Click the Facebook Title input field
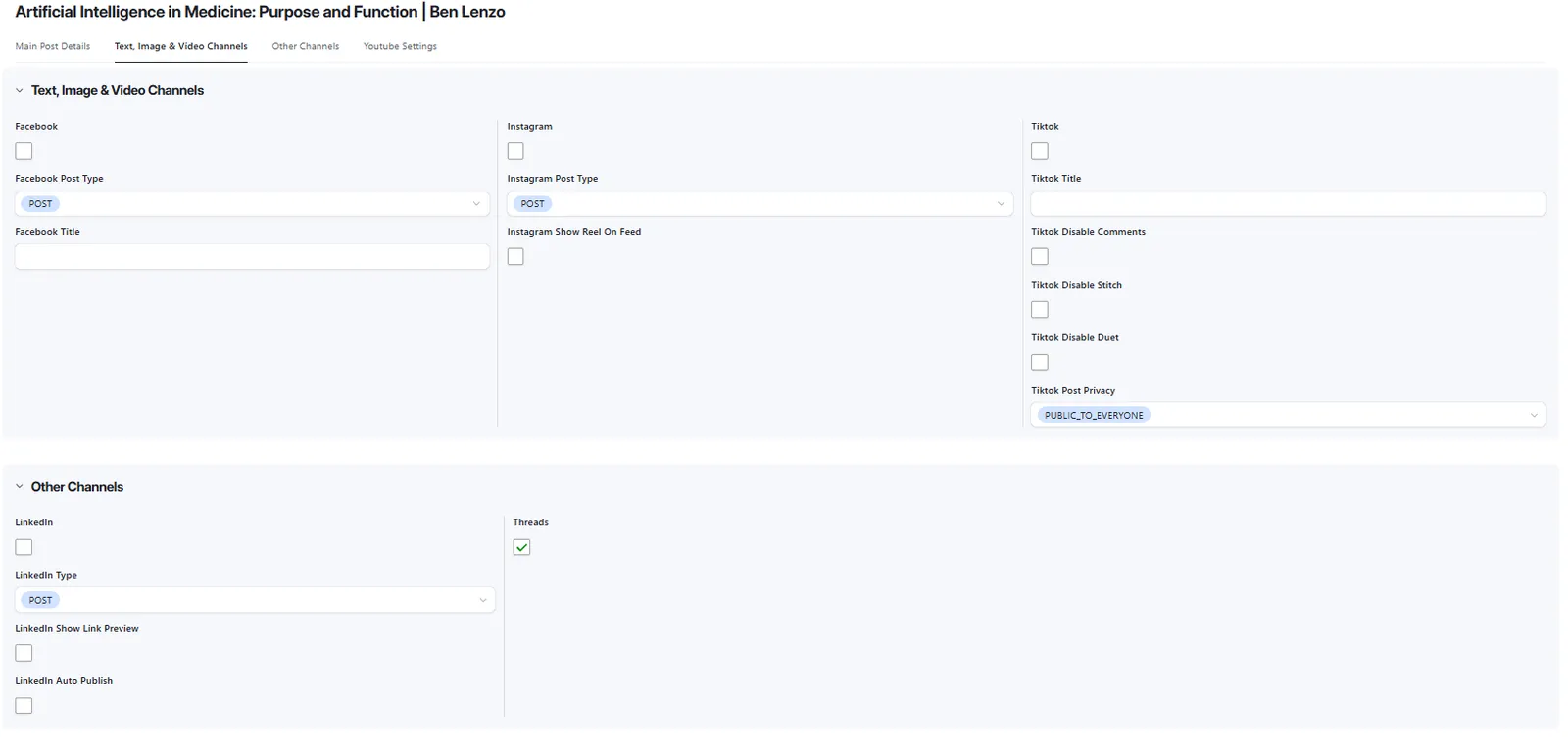The height and width of the screenshot is (741, 1568). tap(252, 256)
